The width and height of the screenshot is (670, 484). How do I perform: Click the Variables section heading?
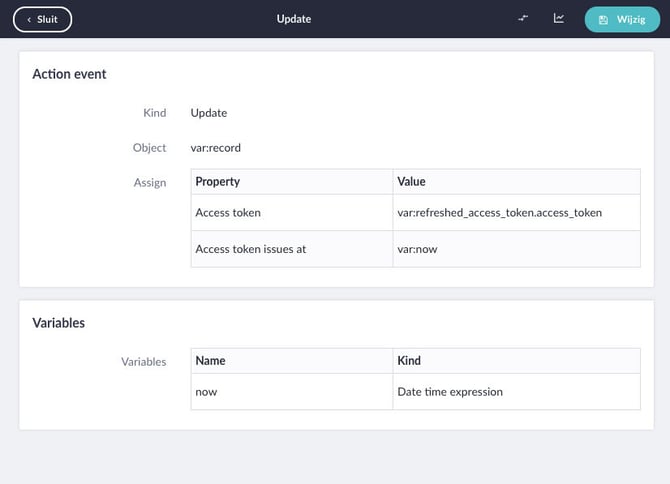(x=59, y=323)
